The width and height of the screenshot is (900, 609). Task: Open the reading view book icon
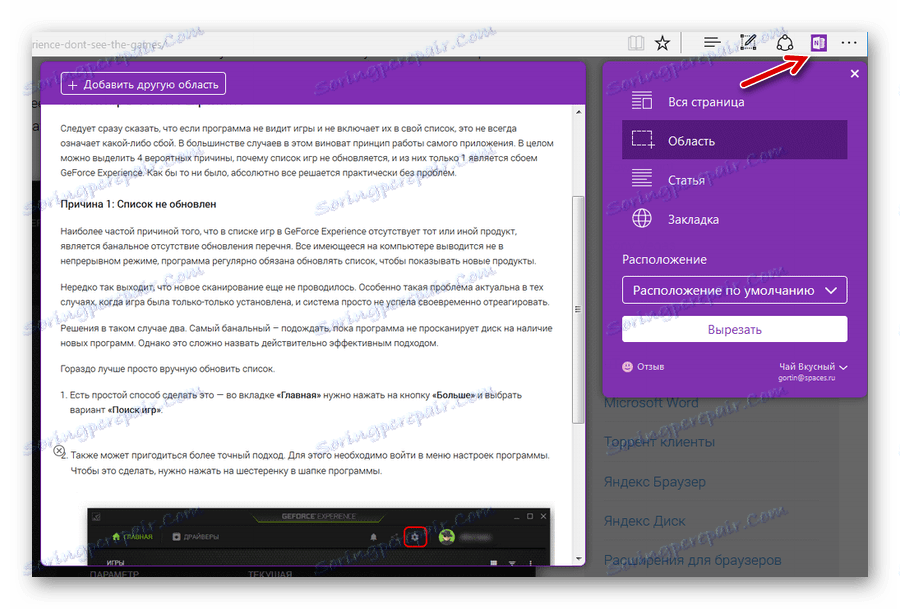635,43
